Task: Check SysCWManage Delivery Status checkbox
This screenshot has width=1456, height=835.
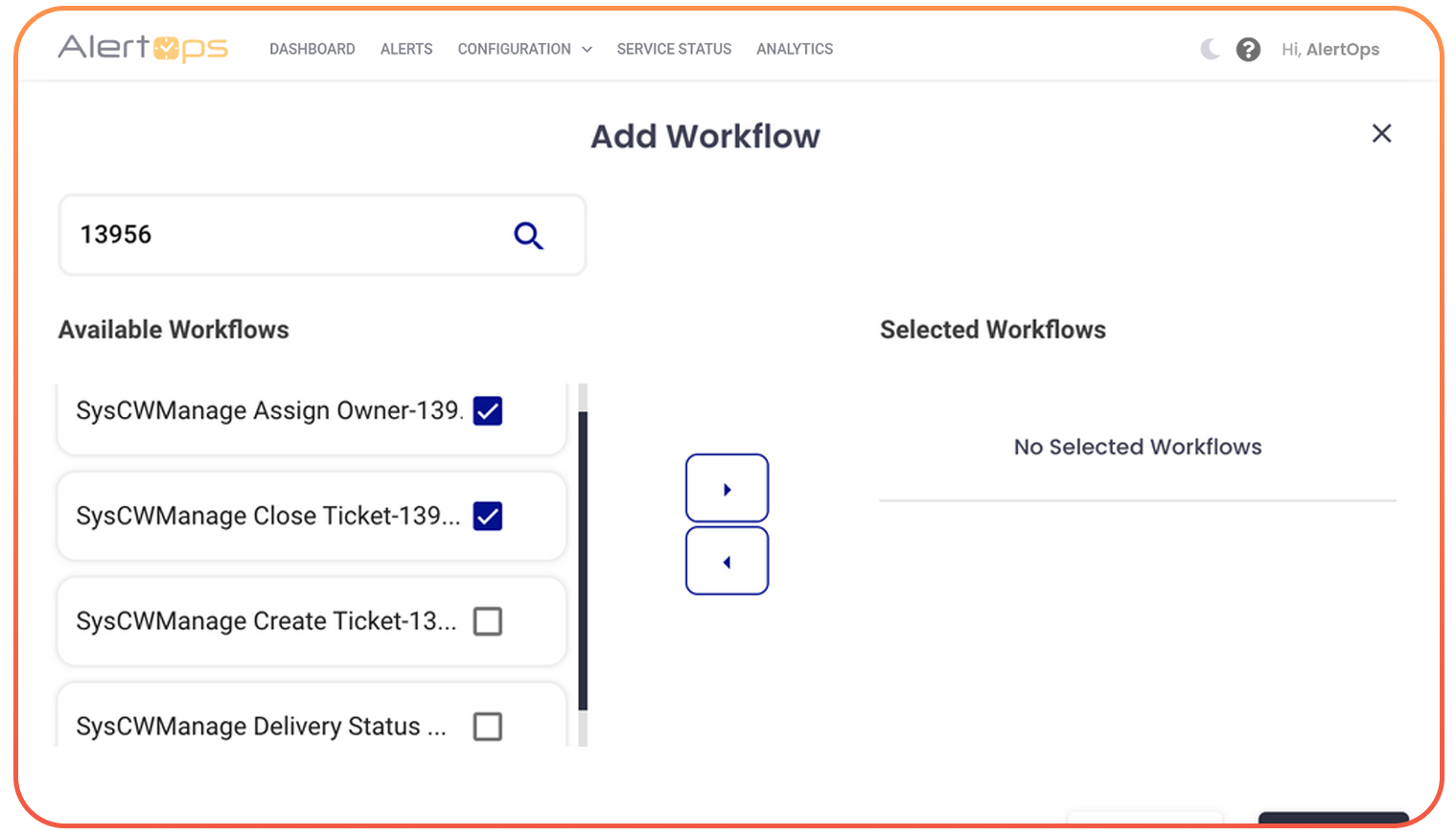Action: pyautogui.click(x=488, y=727)
